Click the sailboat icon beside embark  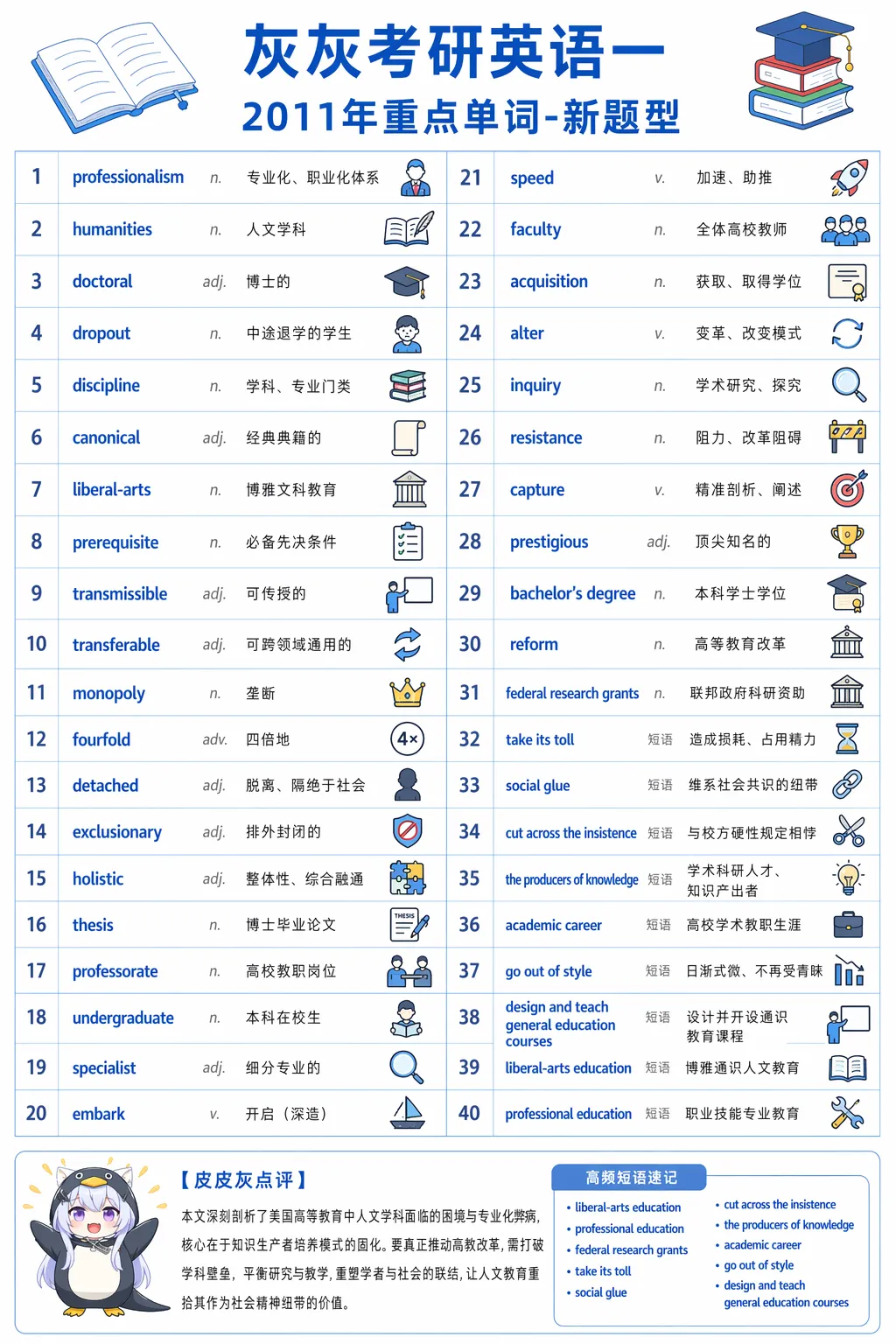pos(408,1113)
